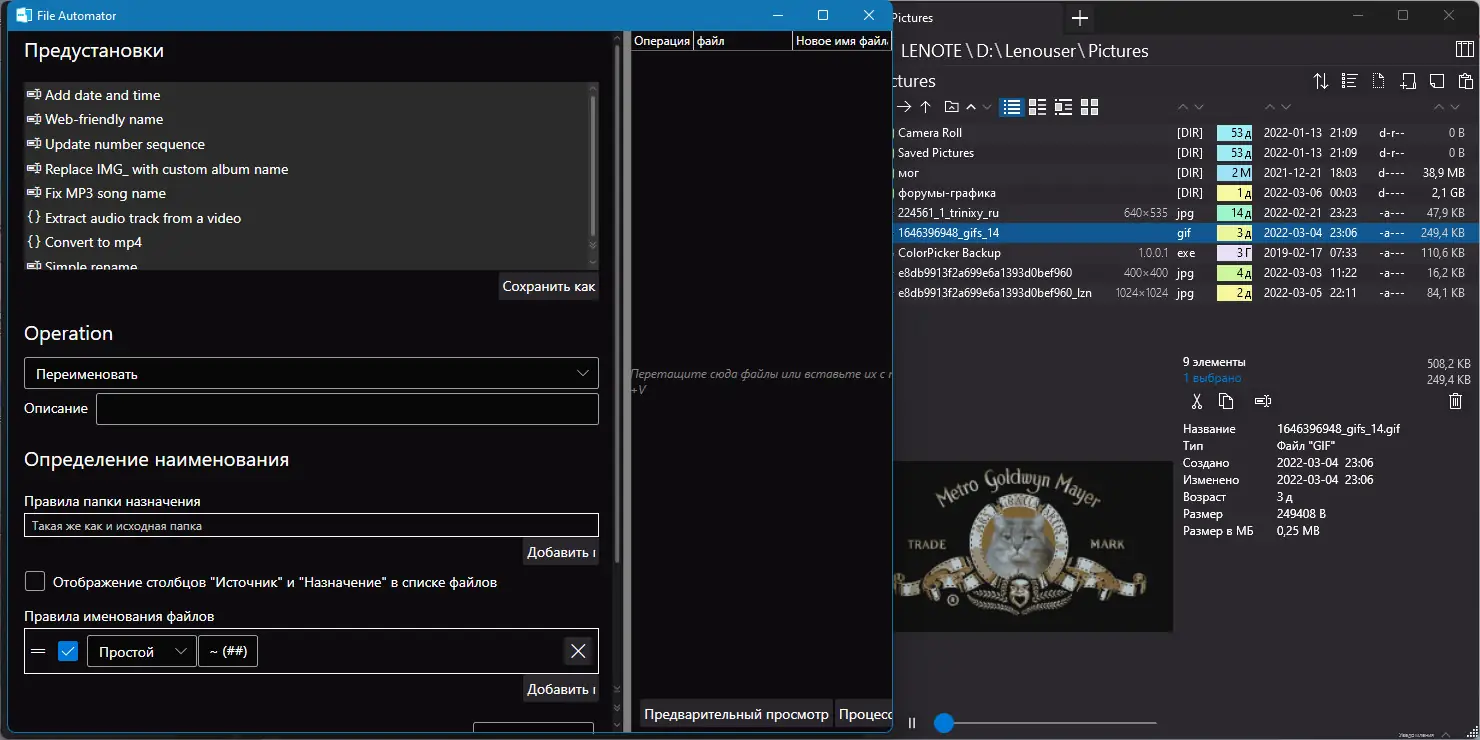Click 'Добавить' button under file naming rules
The image size is (1480, 740).
[x=560, y=689]
